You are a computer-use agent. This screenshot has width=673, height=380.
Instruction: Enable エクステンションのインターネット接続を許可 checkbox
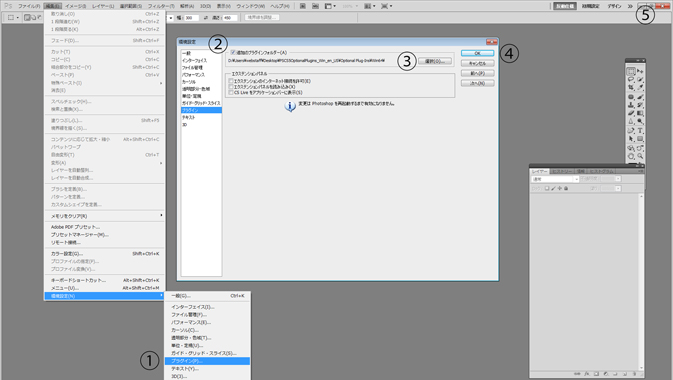point(231,81)
